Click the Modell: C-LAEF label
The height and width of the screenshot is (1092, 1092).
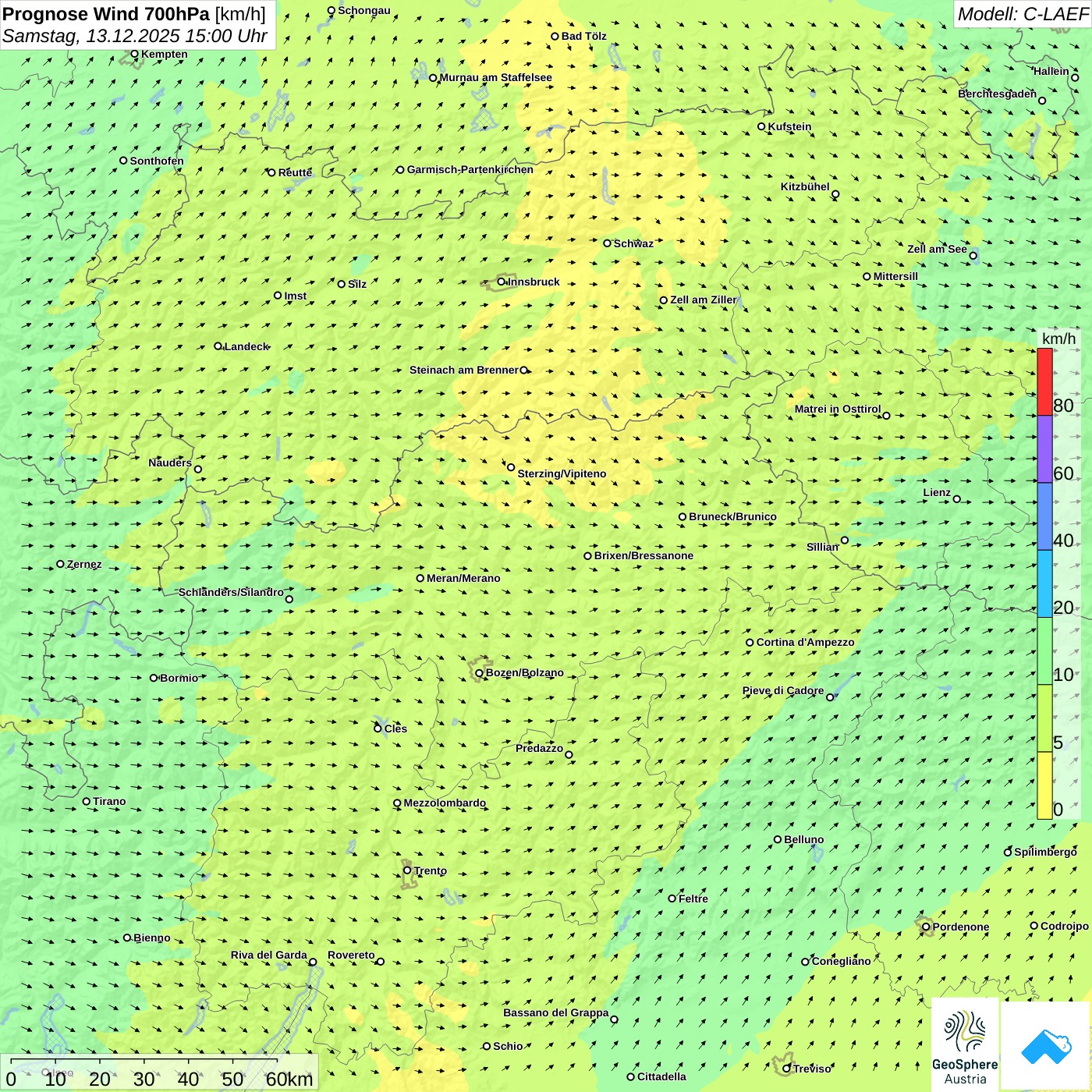tap(1023, 14)
